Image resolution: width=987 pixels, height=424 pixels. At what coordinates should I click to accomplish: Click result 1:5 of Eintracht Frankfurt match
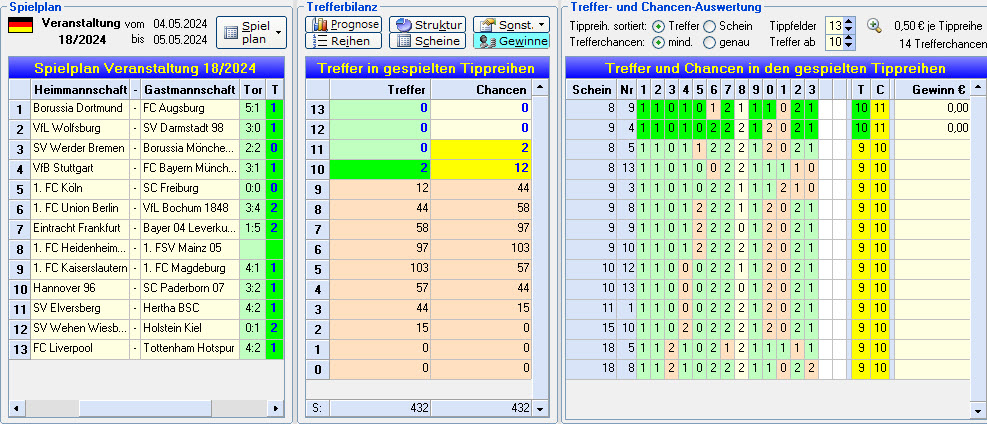click(252, 228)
